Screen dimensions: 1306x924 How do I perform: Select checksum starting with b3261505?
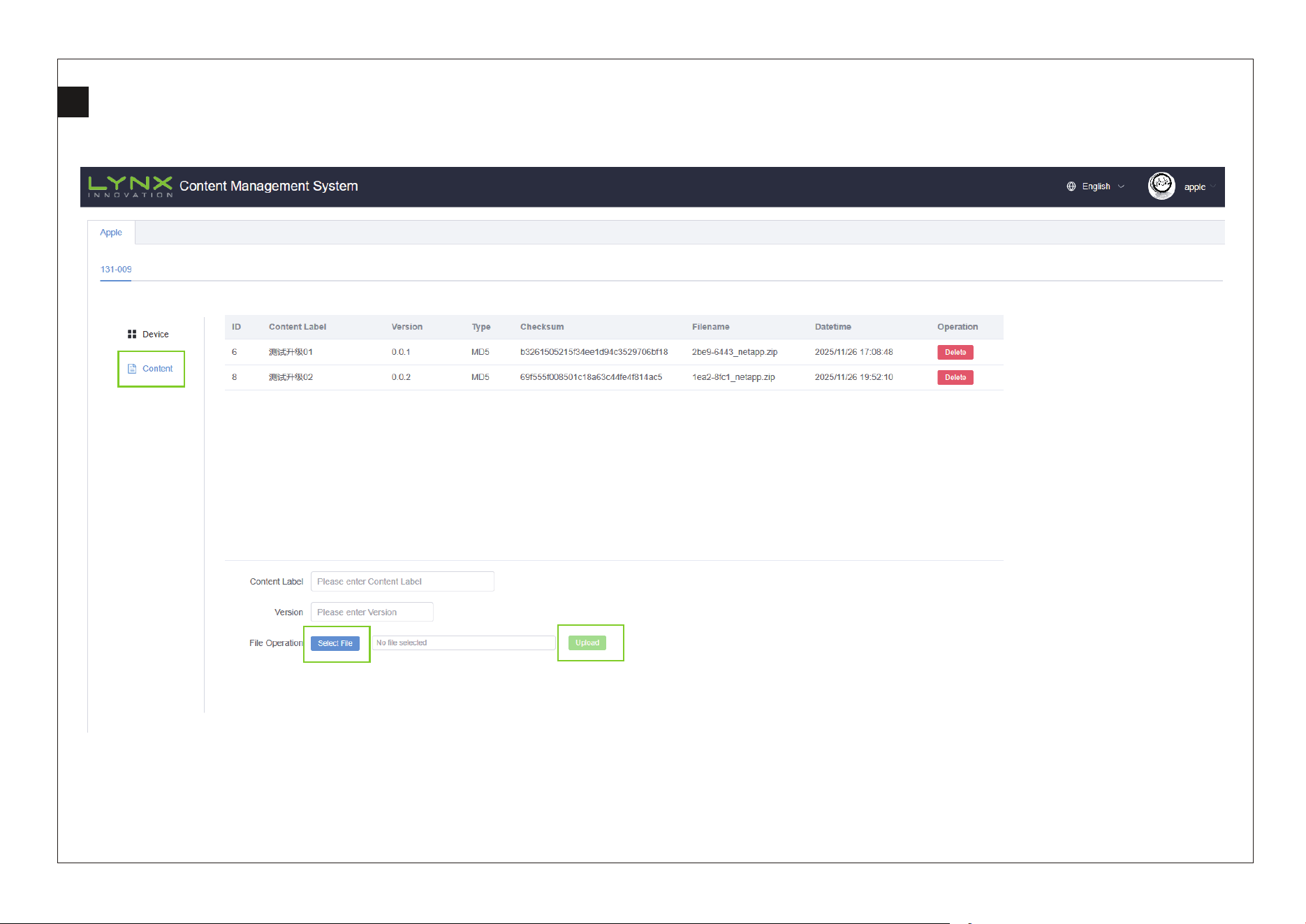point(594,352)
